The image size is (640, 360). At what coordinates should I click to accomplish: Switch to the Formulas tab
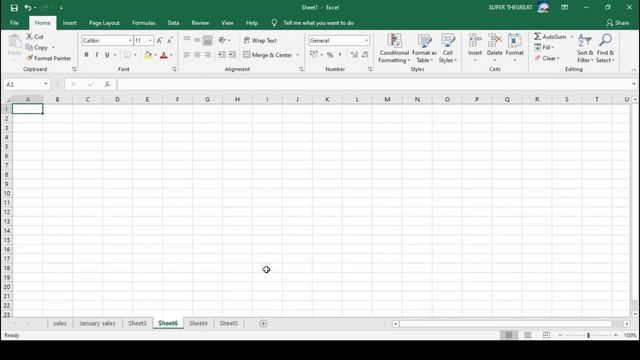coord(143,23)
